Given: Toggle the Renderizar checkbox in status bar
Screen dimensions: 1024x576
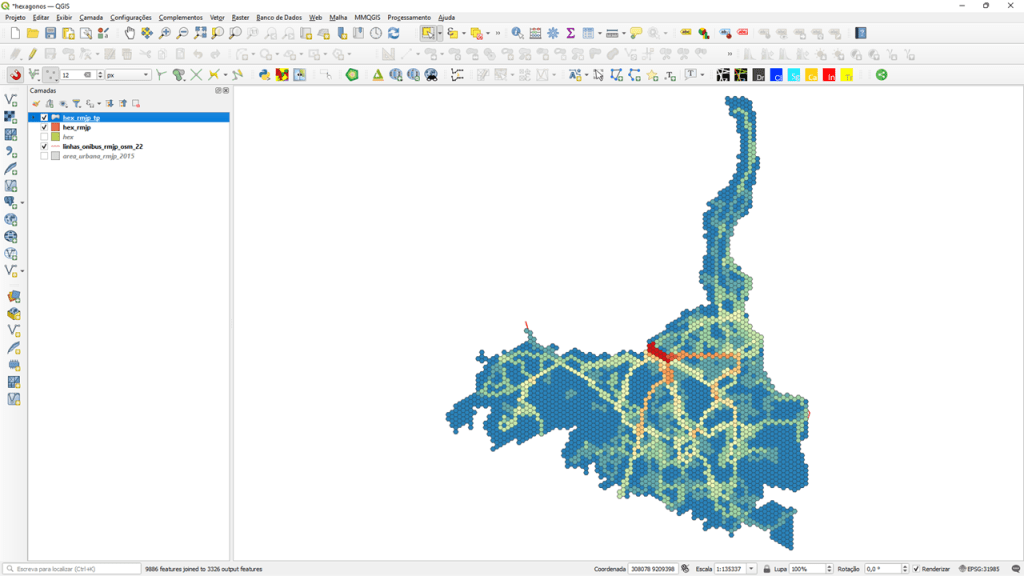Looking at the screenshot, I should coord(916,569).
